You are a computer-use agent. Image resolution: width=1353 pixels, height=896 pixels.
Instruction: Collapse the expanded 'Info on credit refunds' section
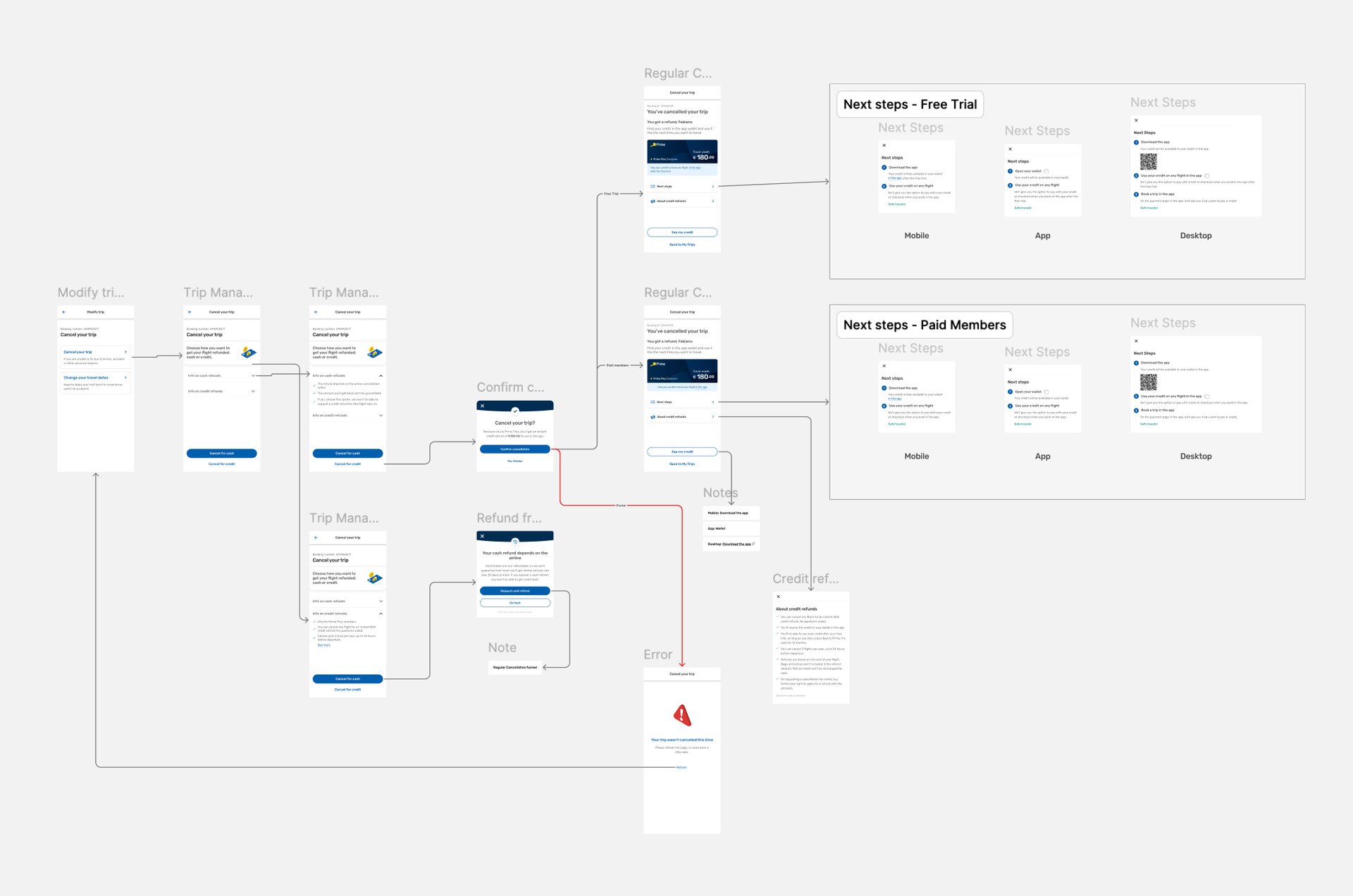click(381, 614)
